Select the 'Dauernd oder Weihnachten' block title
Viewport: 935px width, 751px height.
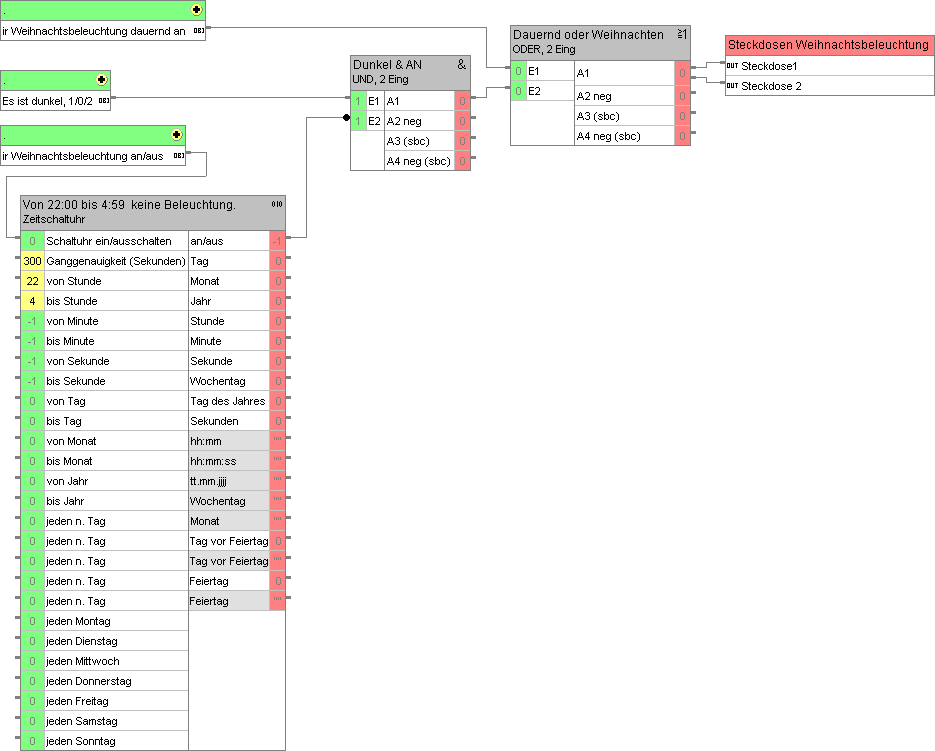point(588,35)
